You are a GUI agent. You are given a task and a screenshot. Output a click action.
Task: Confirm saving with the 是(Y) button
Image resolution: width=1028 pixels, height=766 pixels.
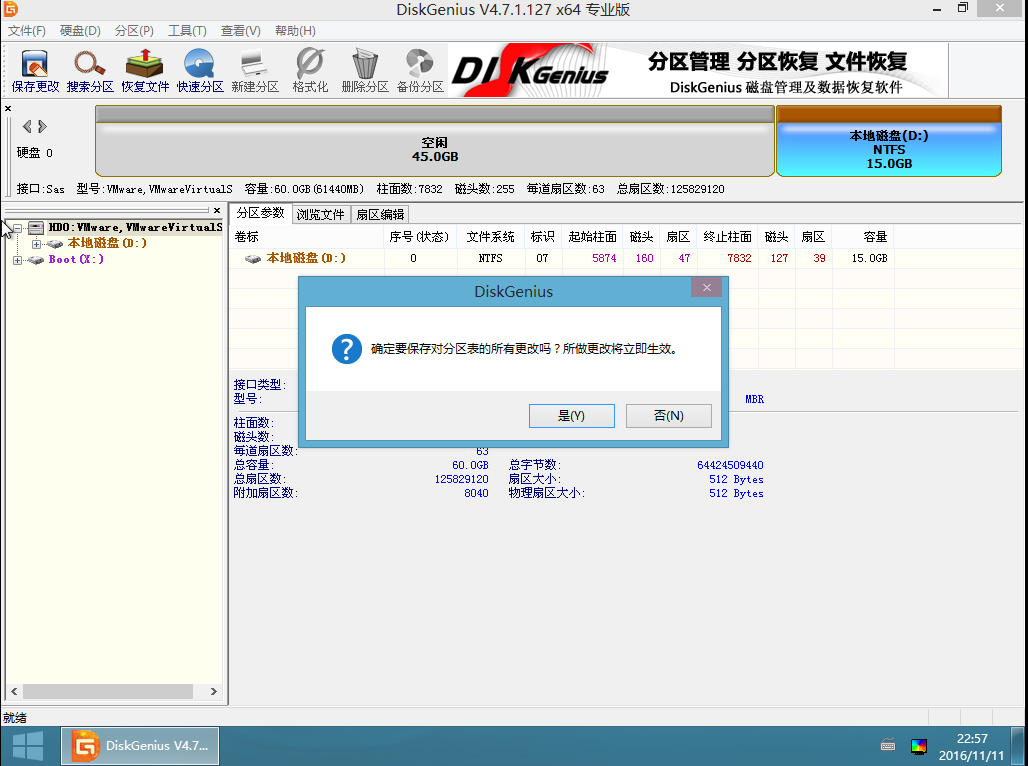pos(572,416)
